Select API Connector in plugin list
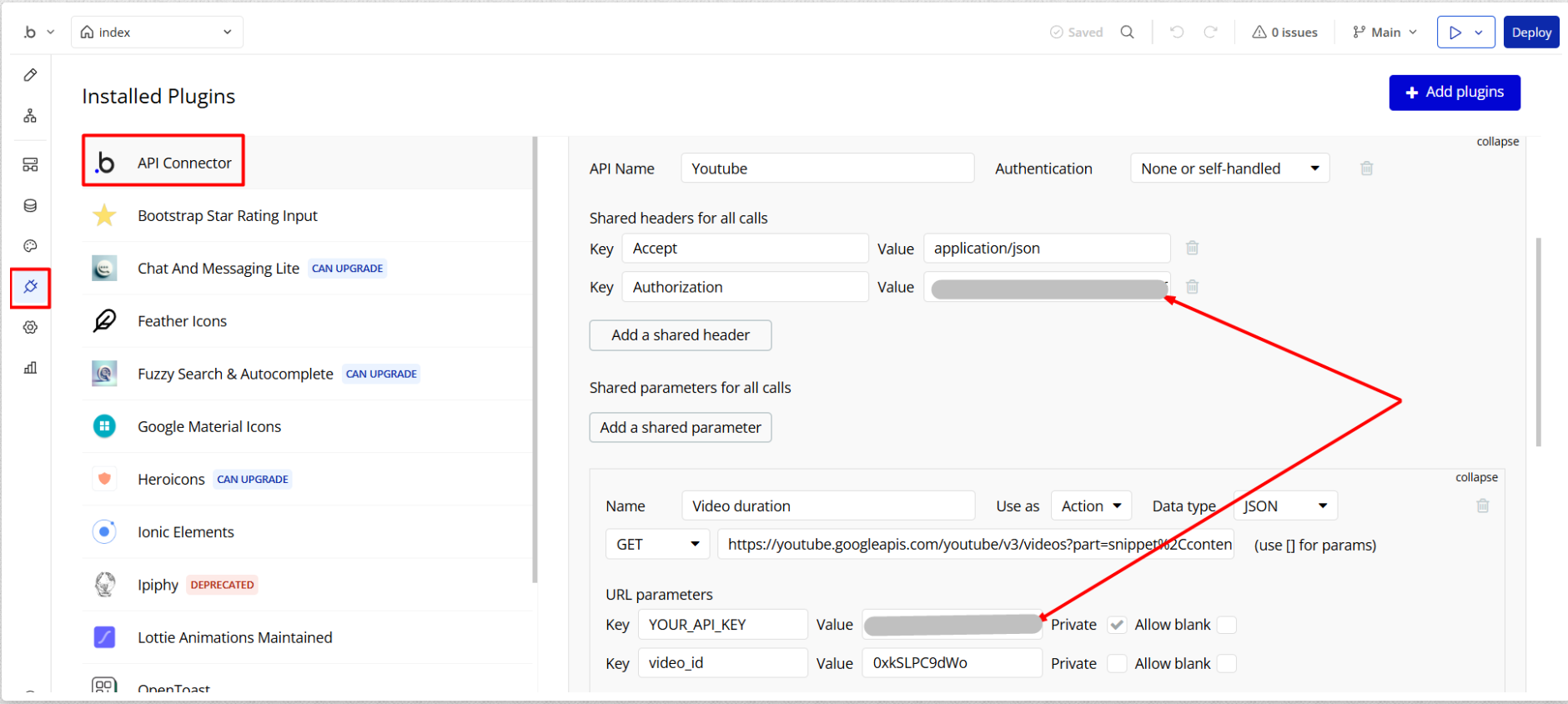 (x=184, y=163)
